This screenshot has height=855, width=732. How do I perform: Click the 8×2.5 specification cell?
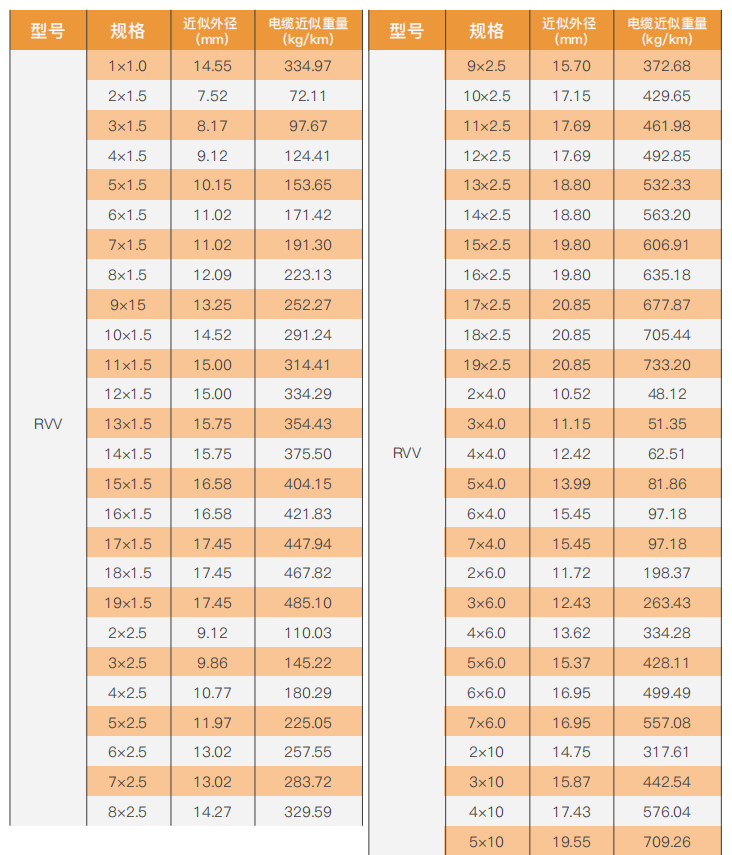[127, 812]
